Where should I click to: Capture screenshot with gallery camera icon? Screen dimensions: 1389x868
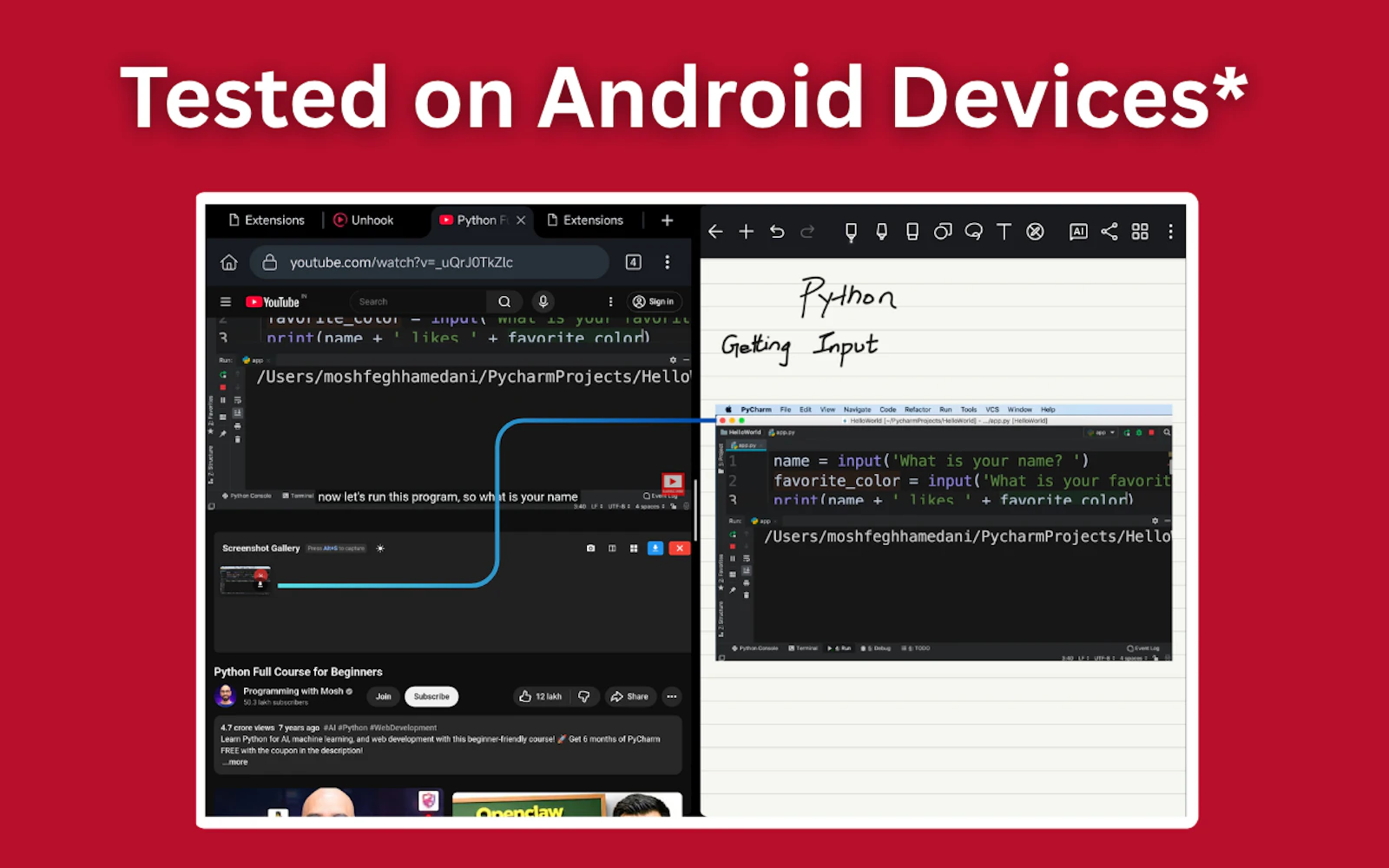click(x=590, y=549)
